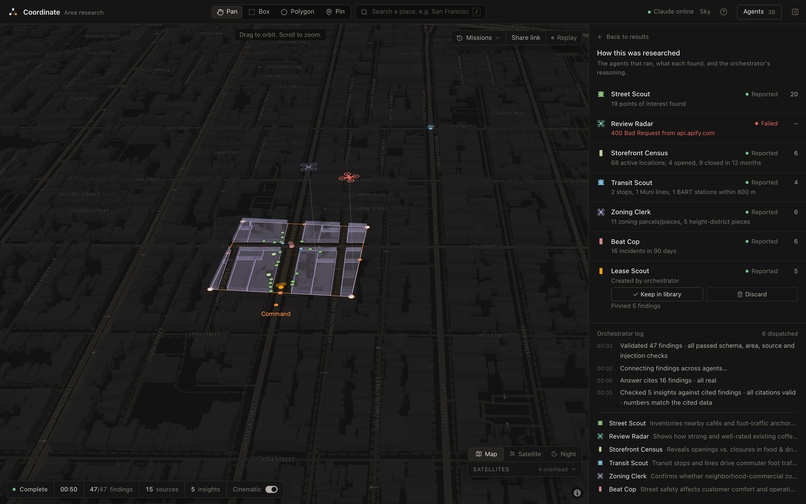Open the Agents 38 button
Viewport: 806px width, 504px height.
(x=759, y=12)
